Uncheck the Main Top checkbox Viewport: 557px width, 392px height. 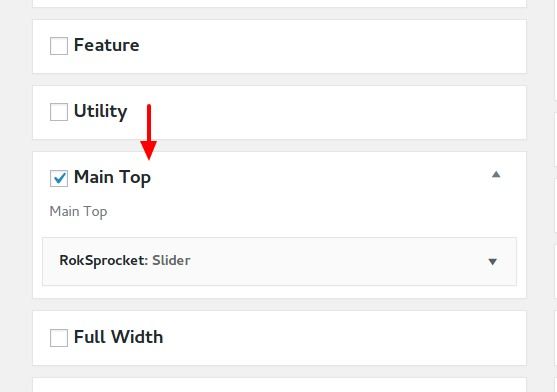[59, 178]
